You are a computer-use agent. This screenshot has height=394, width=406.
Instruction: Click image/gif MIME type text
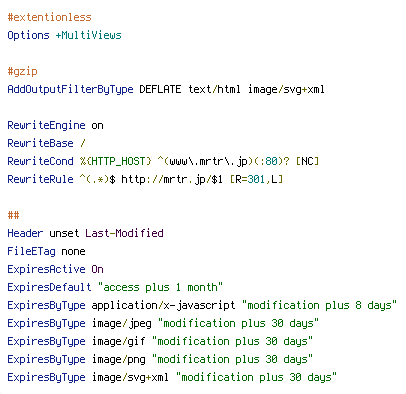pos(118,341)
